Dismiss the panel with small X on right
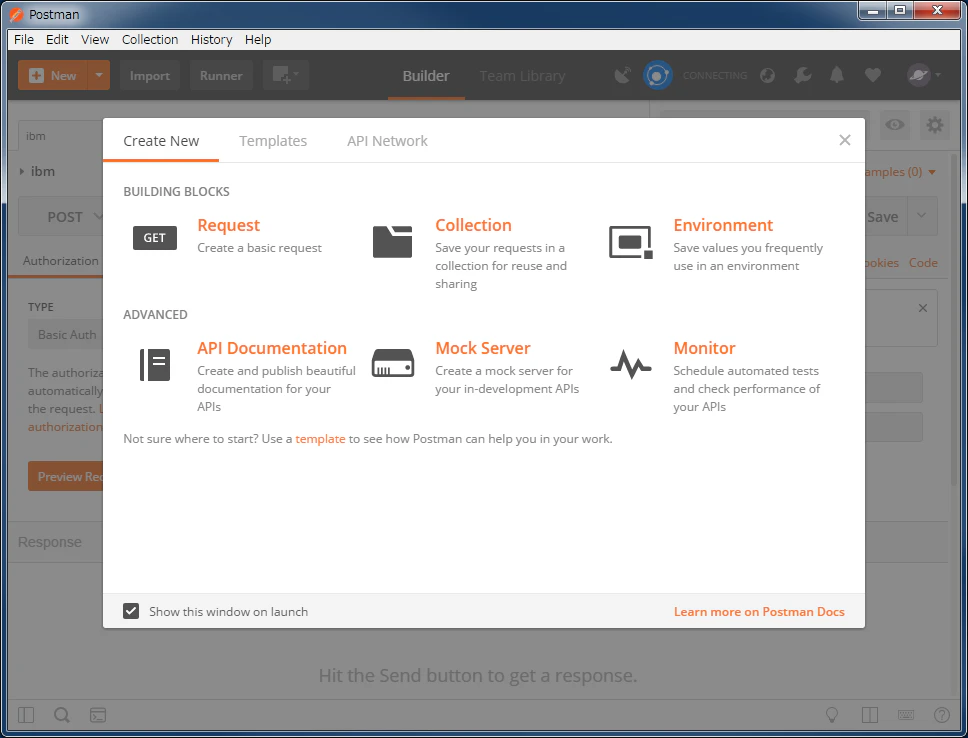Viewport: 968px width, 738px height. [922, 308]
